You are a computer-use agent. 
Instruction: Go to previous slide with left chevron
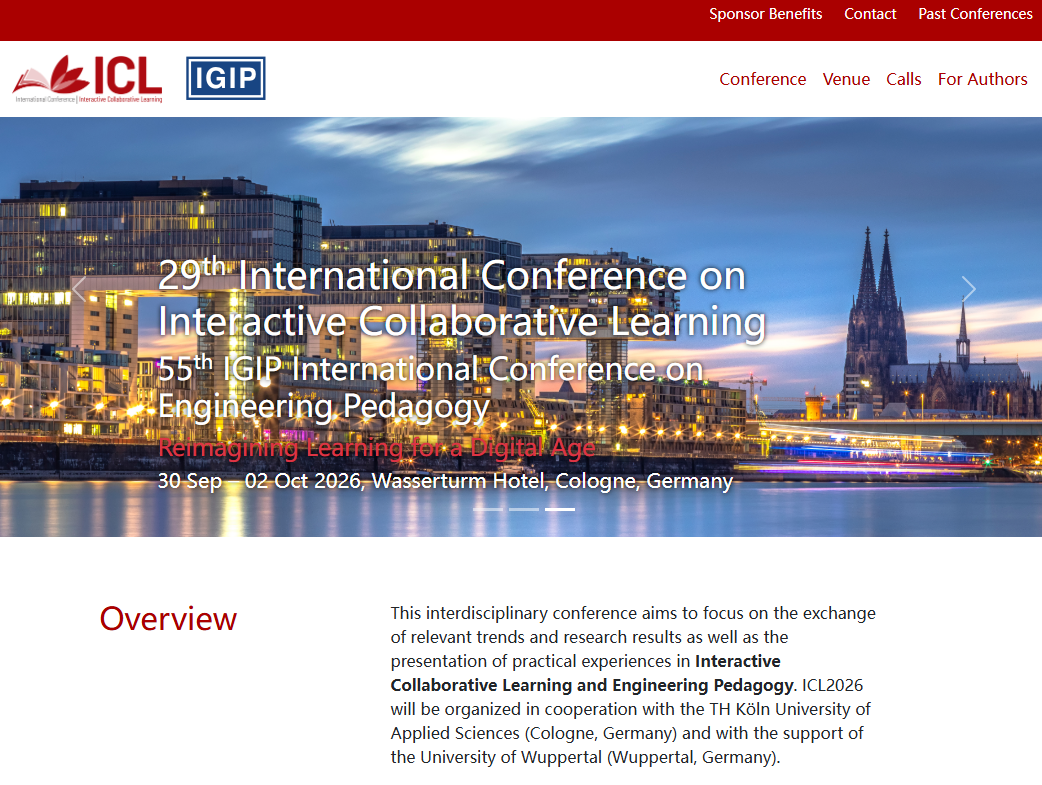(78, 290)
